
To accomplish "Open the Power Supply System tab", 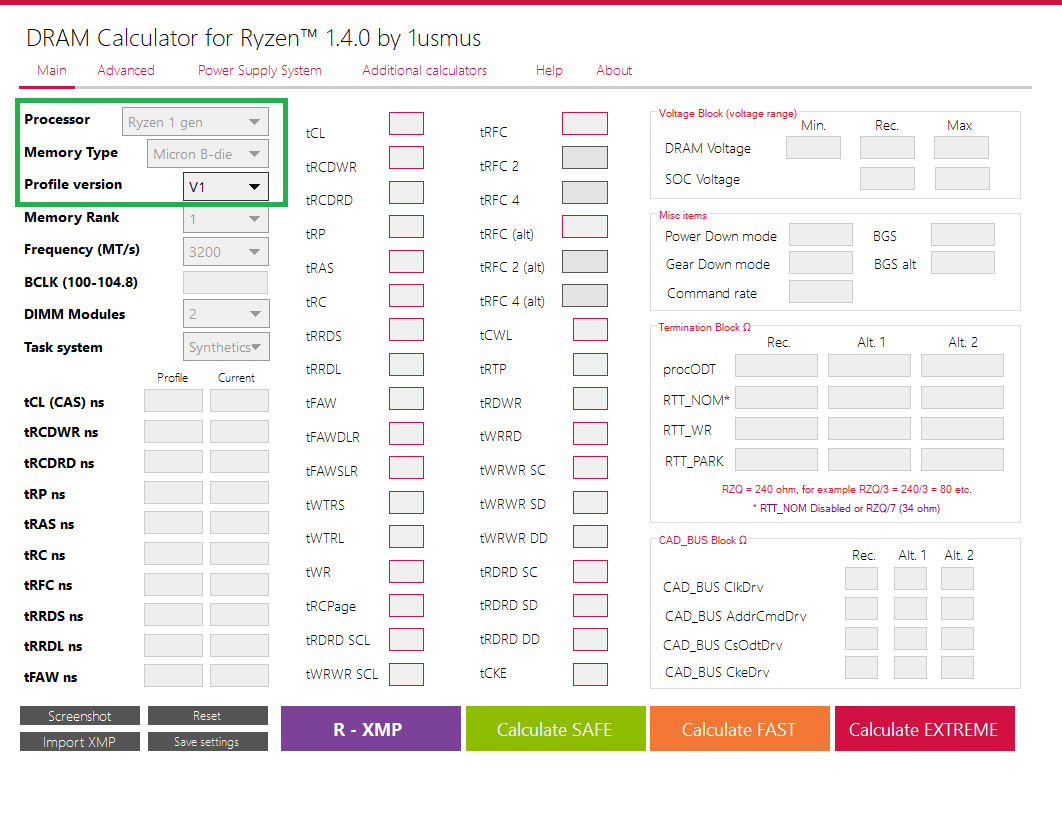I will click(x=259, y=70).
